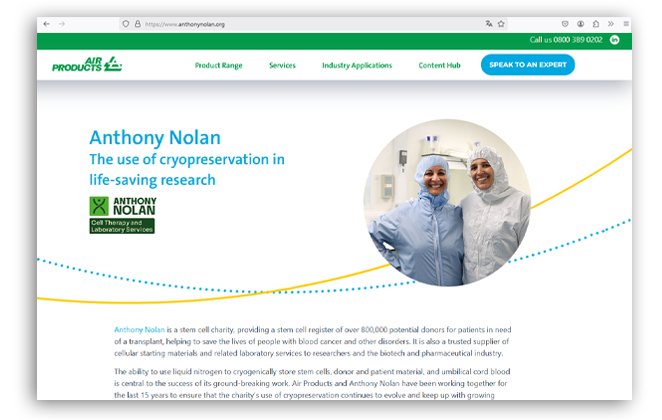Open the extensions puzzle icon

click(596, 24)
